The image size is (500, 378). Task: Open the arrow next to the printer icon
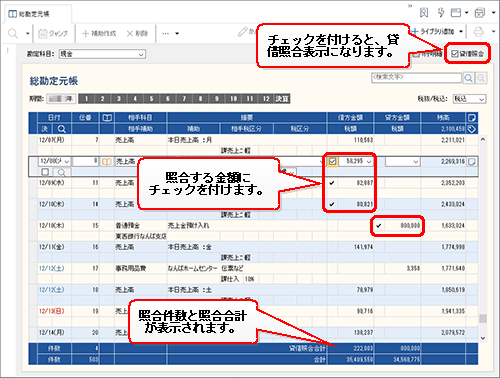[x=493, y=32]
